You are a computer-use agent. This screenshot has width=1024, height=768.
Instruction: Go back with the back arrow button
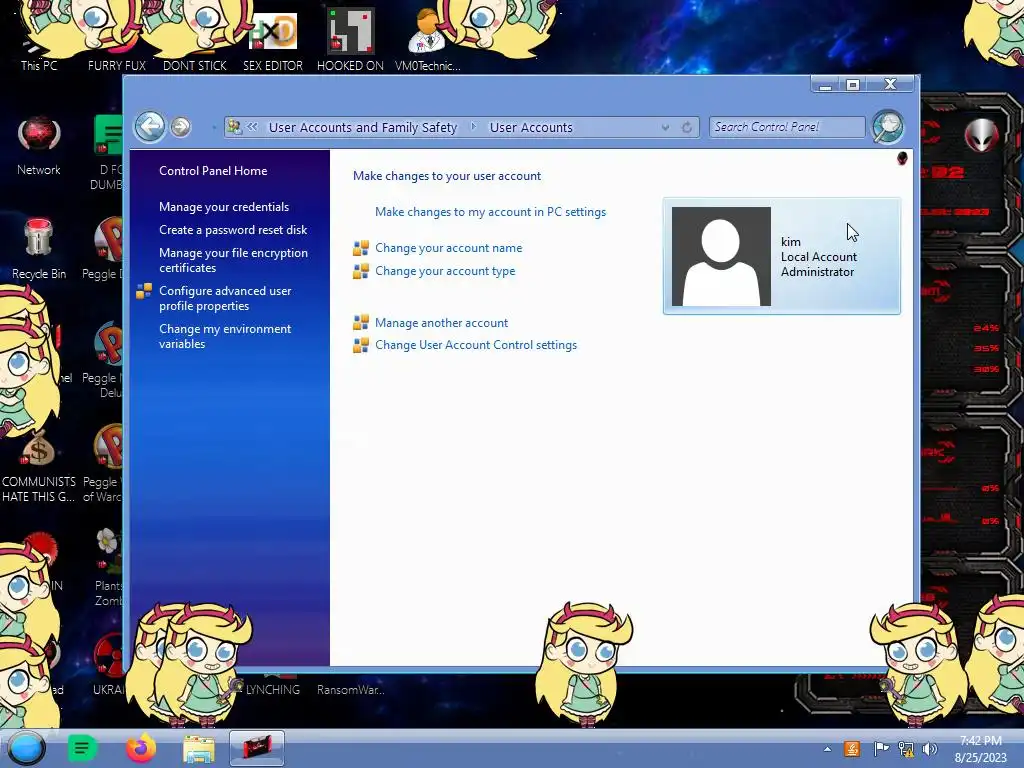150,126
